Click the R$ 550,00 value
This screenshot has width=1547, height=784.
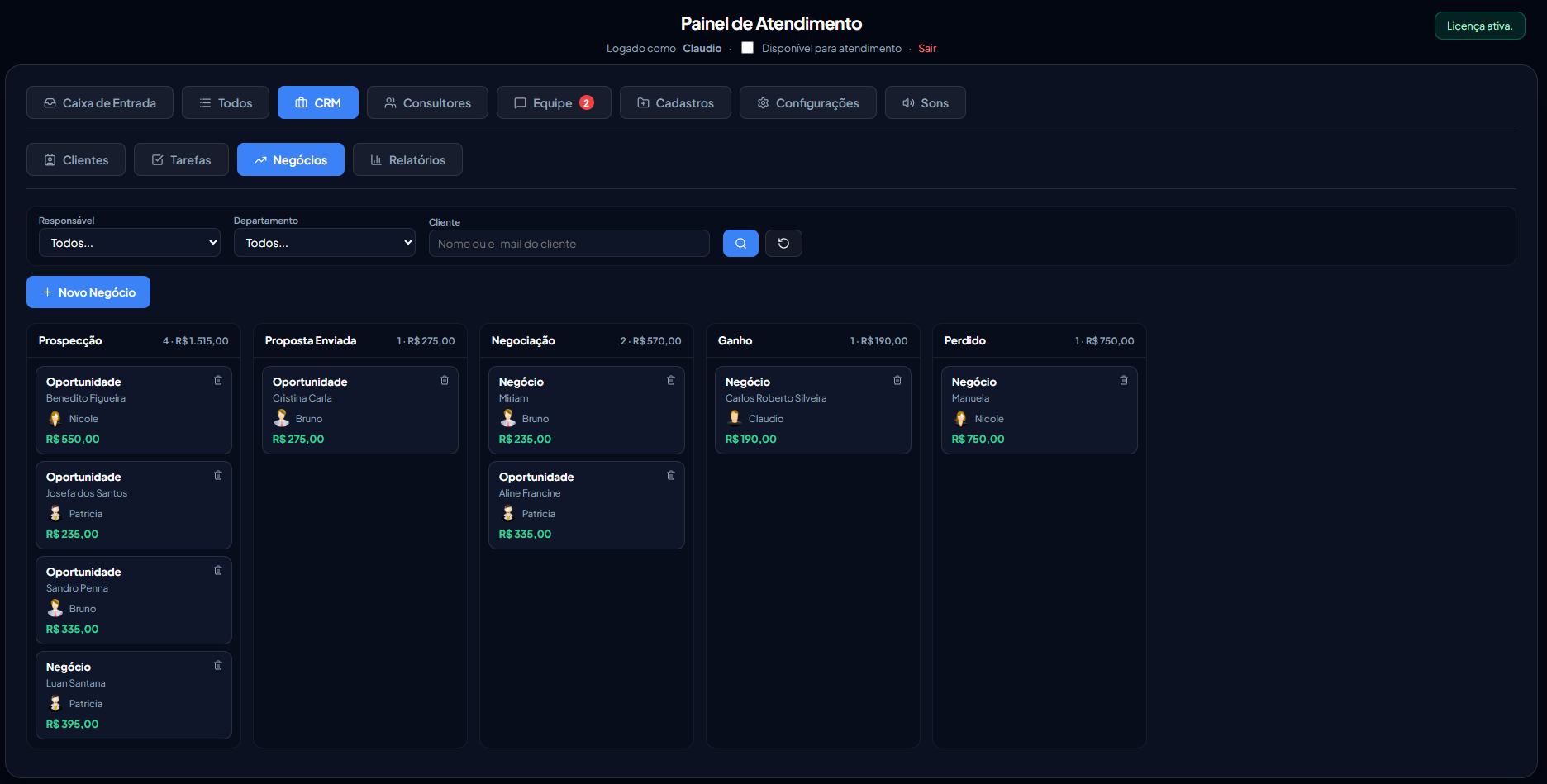73,439
